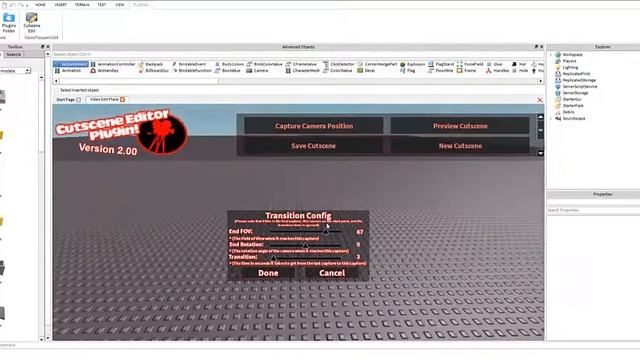Viewport: 640px width, 360px height.
Task: Insert a CFrameValue object
Action: coord(301,64)
